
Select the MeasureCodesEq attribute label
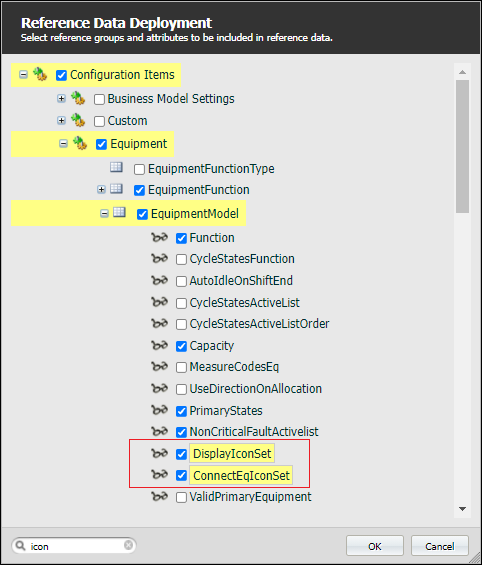[x=234, y=367]
